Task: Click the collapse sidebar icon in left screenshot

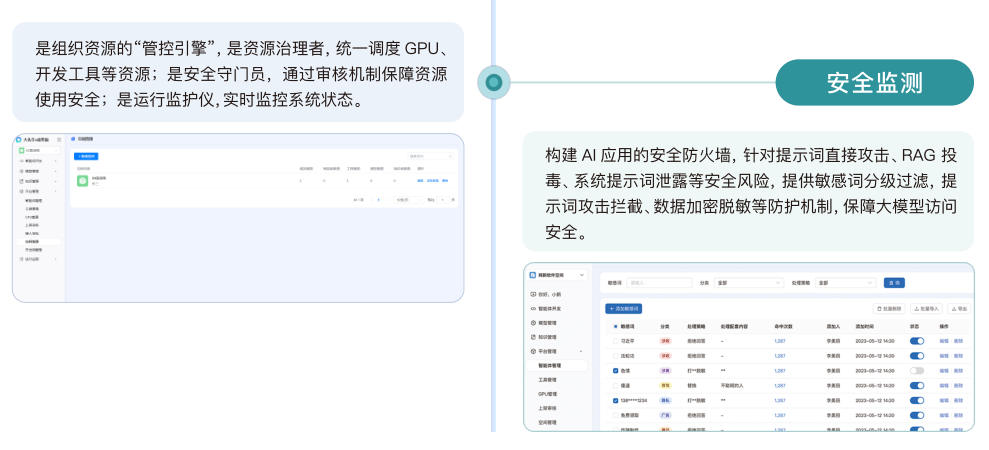Action: [x=59, y=139]
